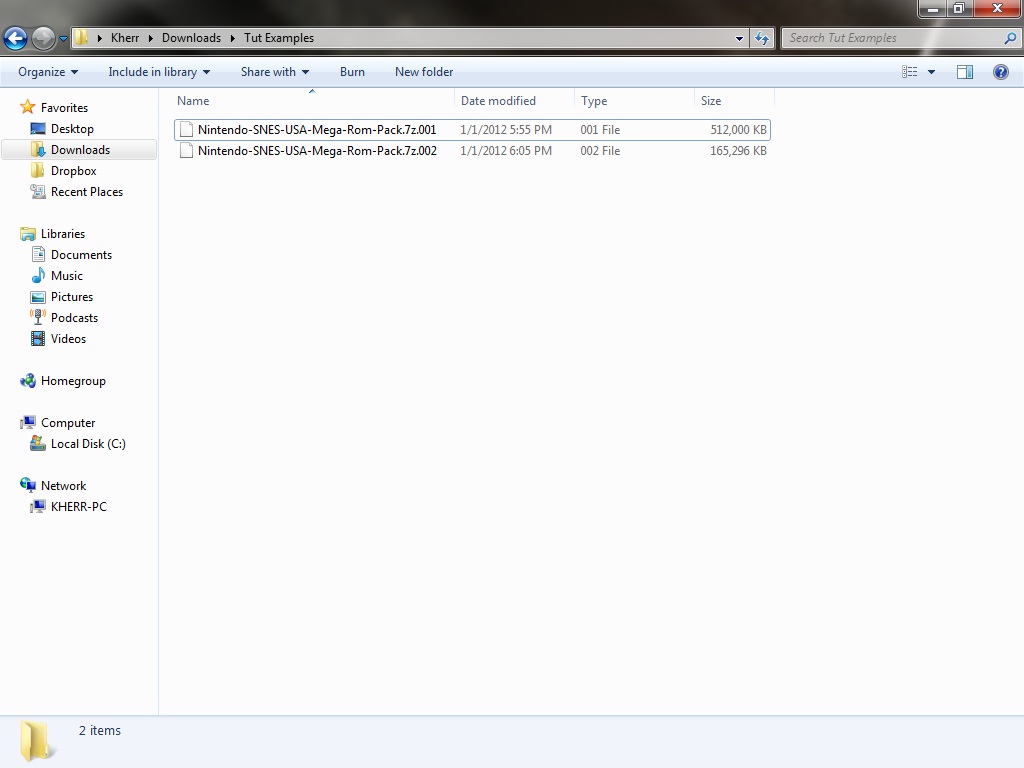Viewport: 1024px width, 768px height.
Task: Open the view options dropdown arrow
Action: (931, 72)
